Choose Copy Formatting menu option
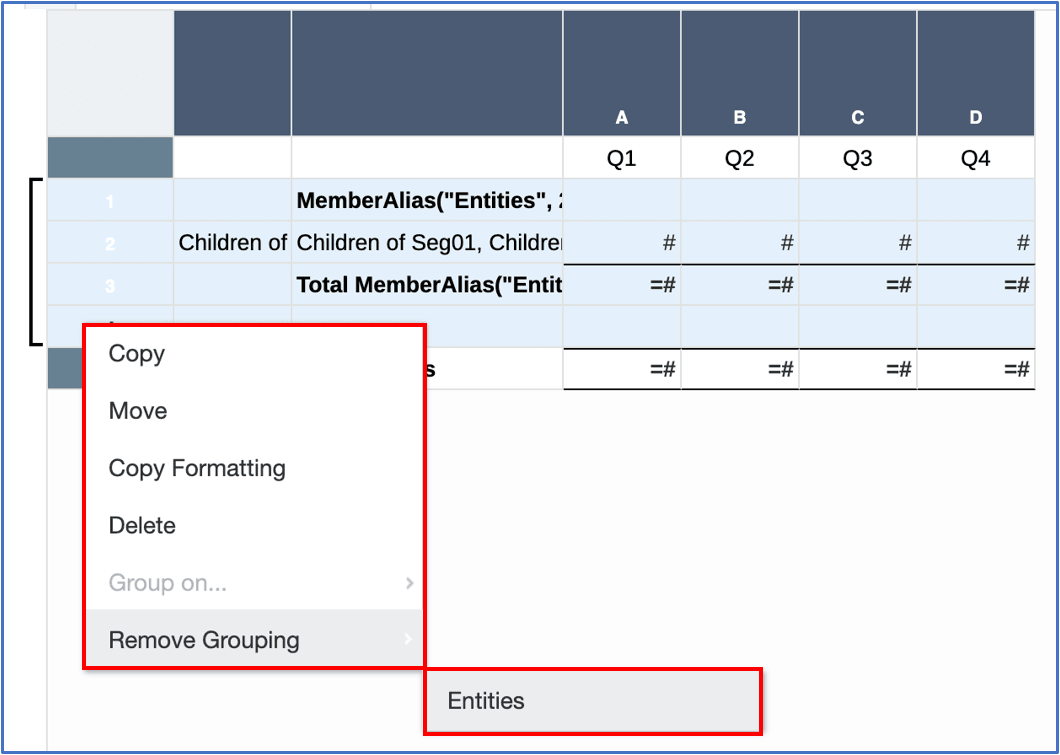Viewport: 1060px width, 755px height. (x=197, y=468)
